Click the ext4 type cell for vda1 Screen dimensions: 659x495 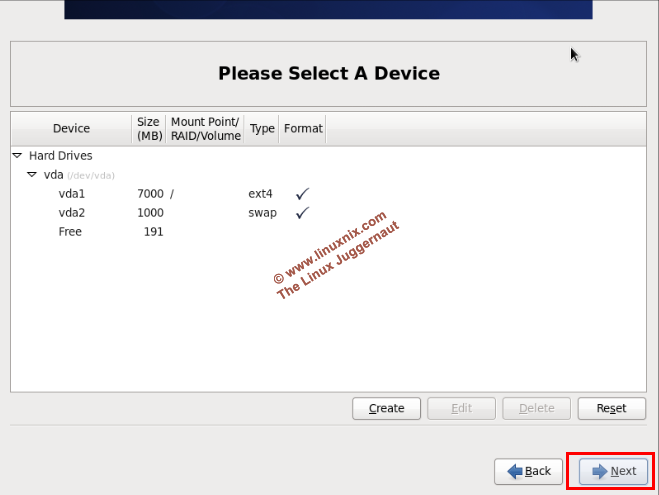pos(260,194)
